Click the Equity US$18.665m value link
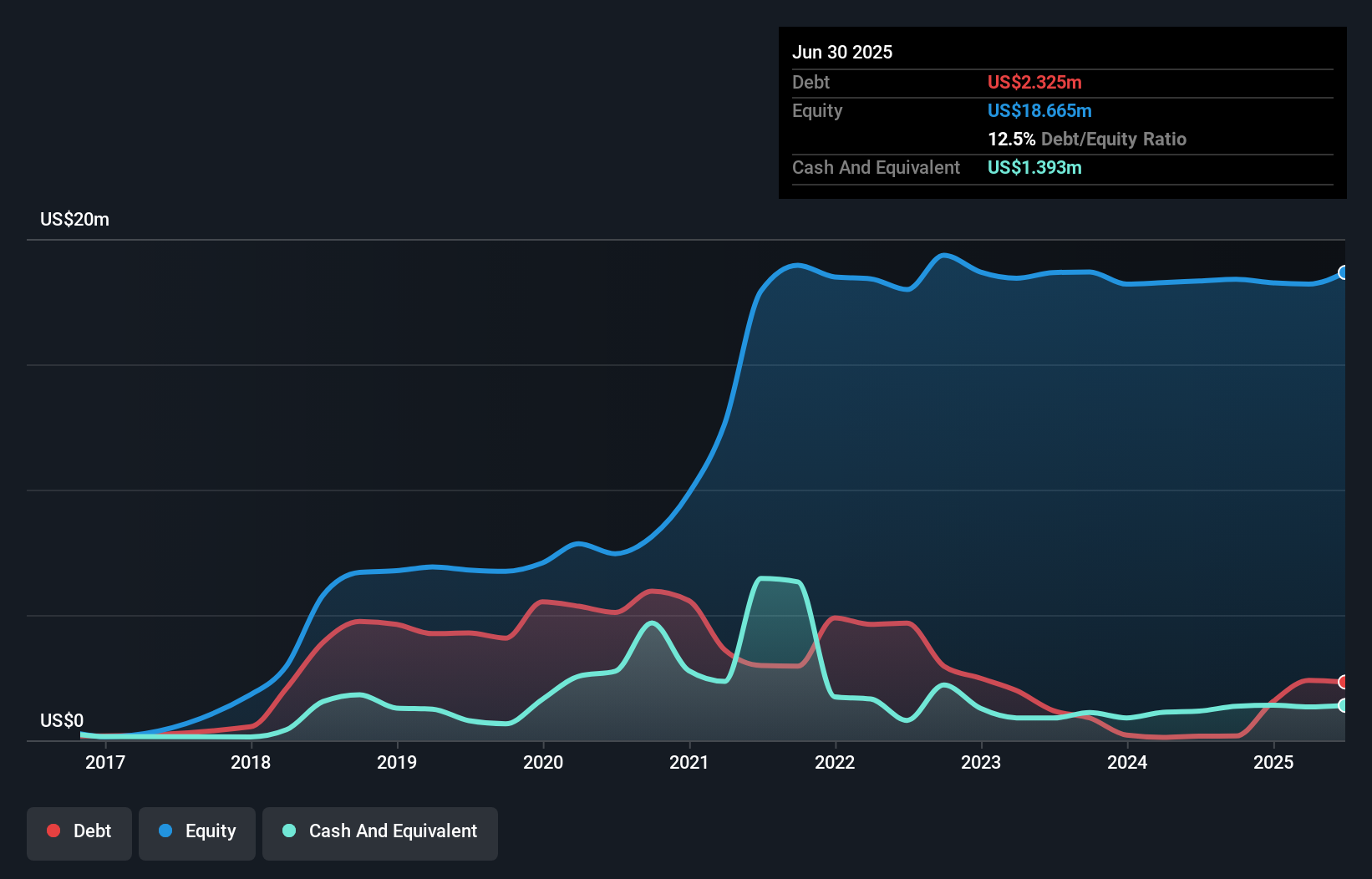The width and height of the screenshot is (1372, 879). (x=1039, y=110)
